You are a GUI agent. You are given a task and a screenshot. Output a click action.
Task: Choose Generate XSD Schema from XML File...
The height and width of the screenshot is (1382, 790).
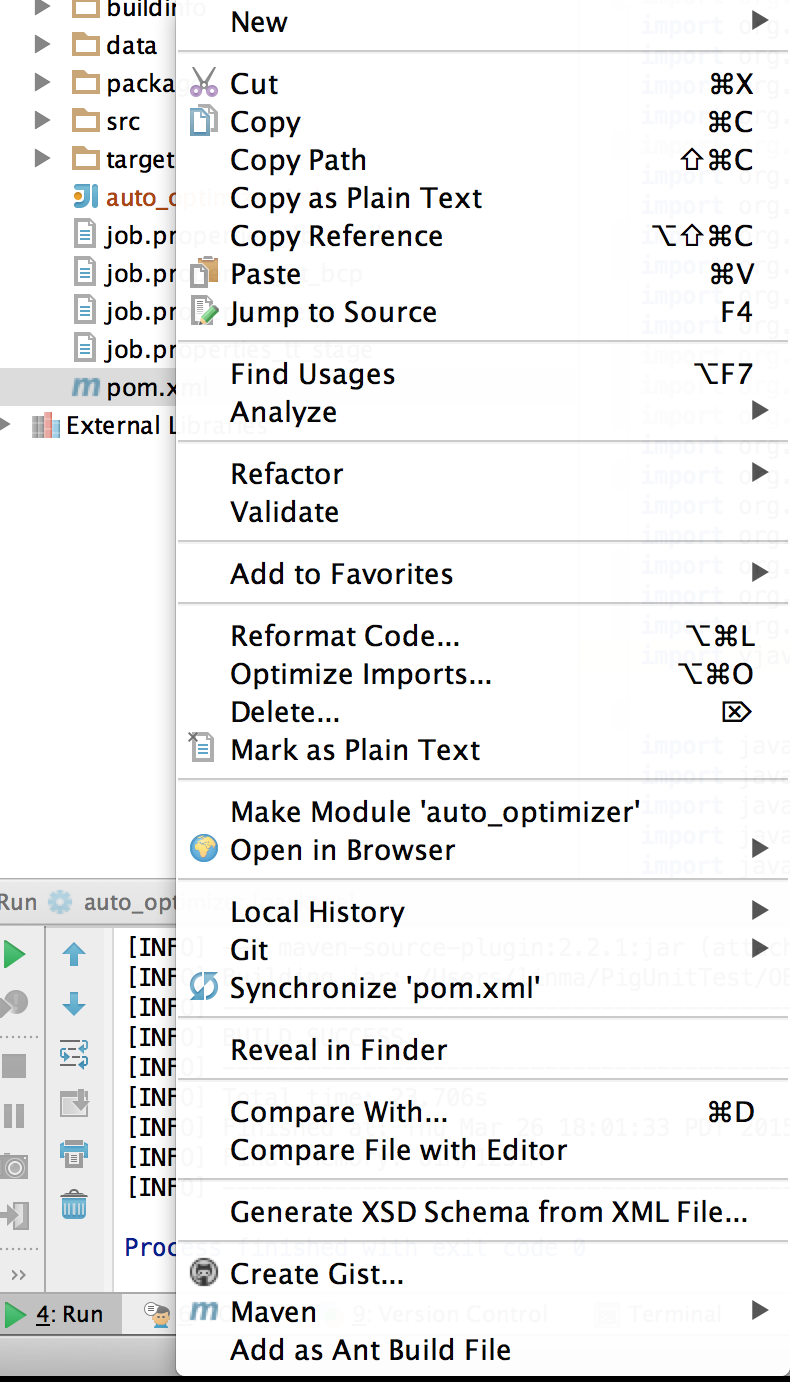[482, 1214]
